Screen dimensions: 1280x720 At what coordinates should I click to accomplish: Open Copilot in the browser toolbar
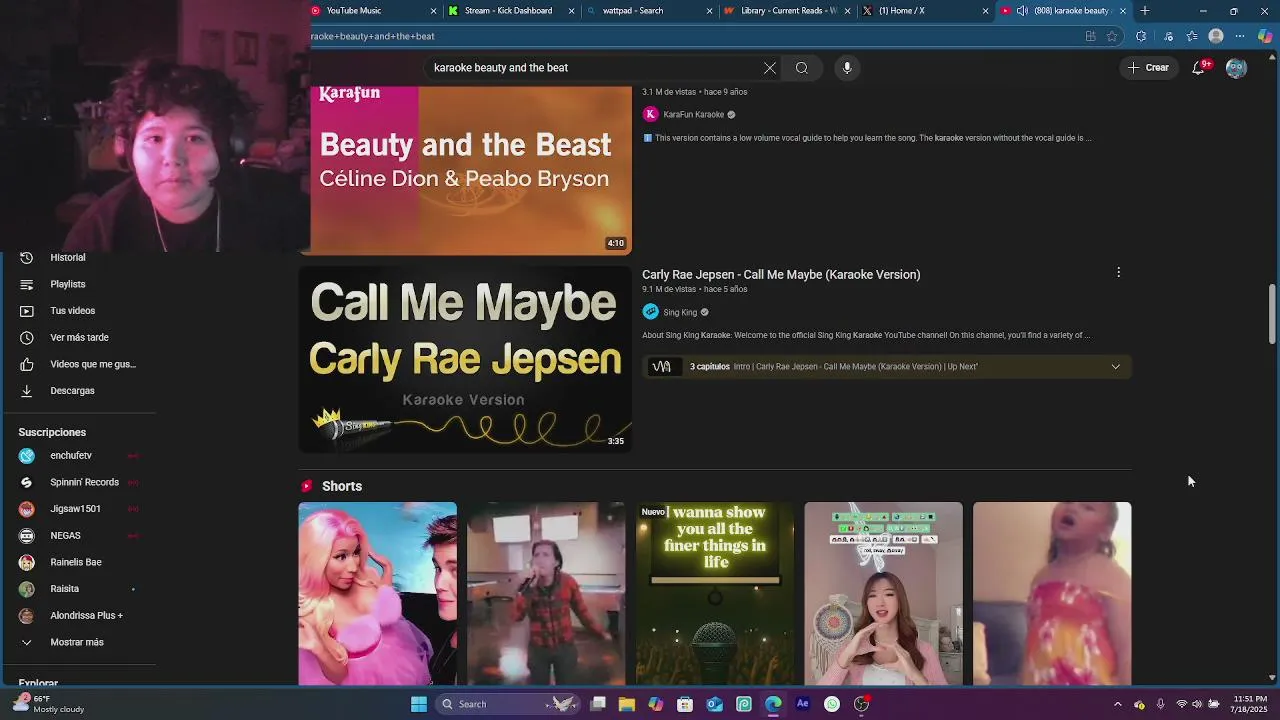click(1265, 36)
